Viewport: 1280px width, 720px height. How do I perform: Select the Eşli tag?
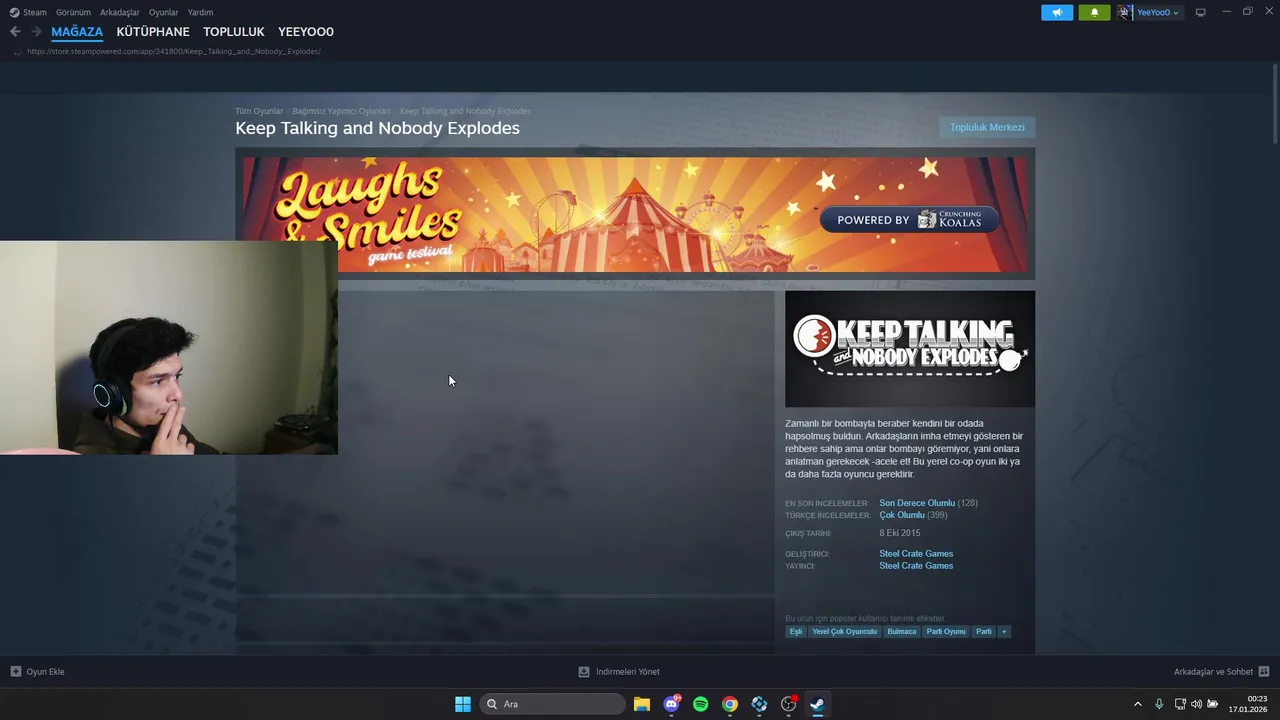tap(796, 632)
